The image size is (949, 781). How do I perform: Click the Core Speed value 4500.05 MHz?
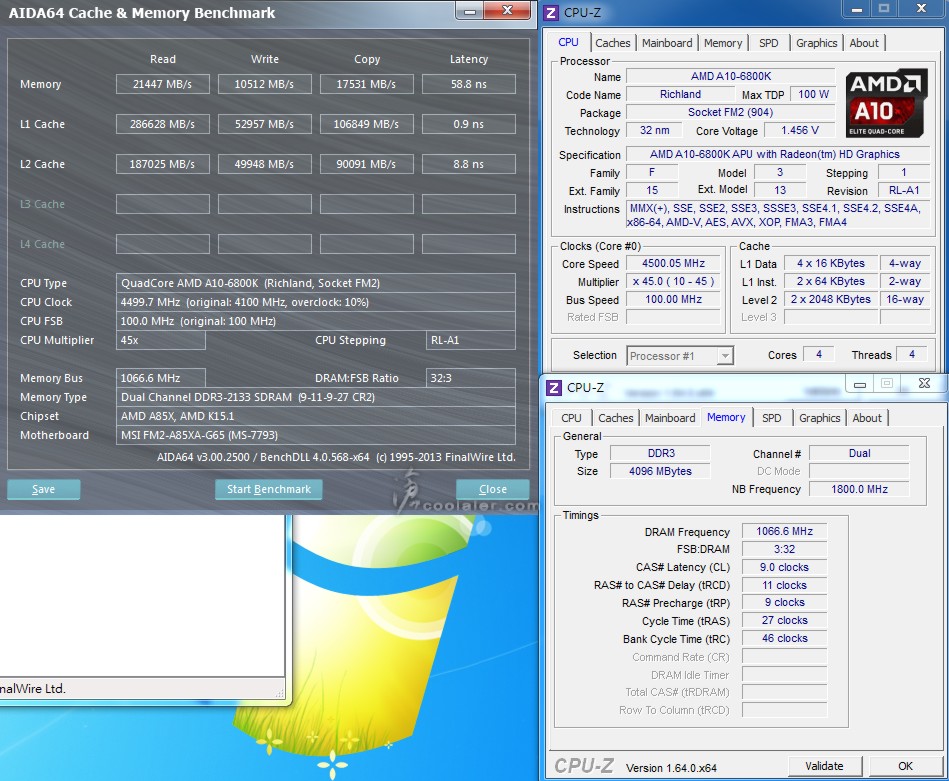point(673,263)
